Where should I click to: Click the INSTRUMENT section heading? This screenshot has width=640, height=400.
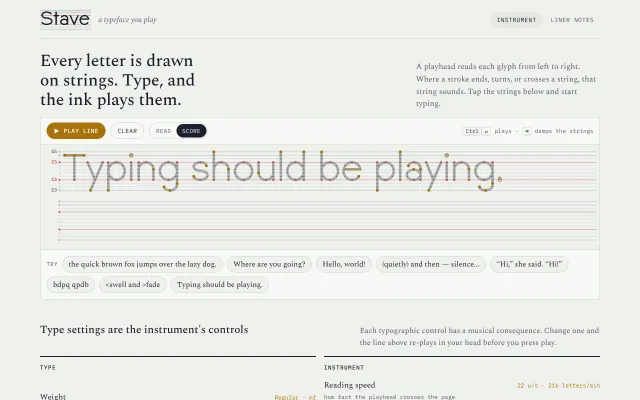(344, 367)
